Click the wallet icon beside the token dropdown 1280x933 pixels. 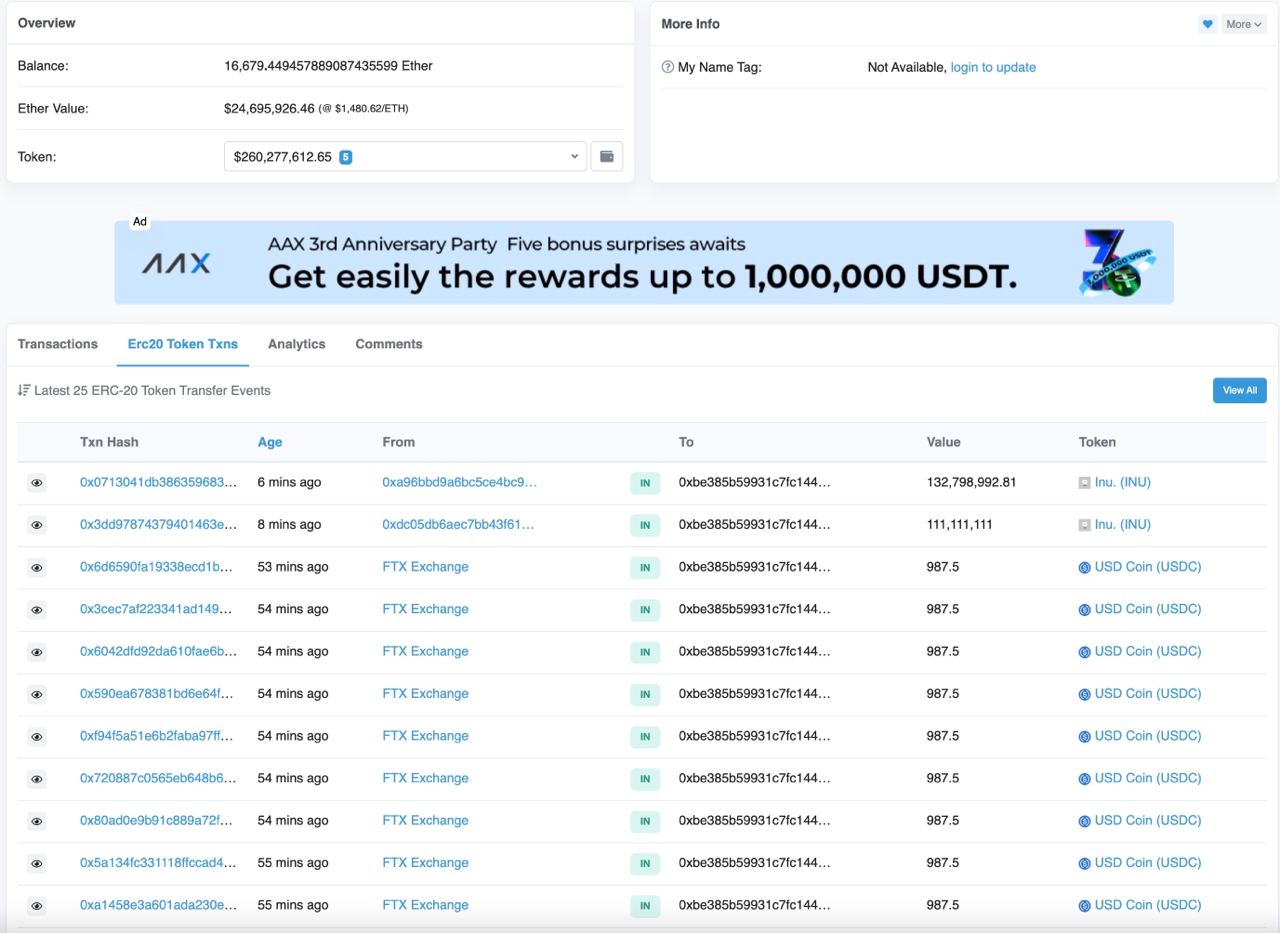607,157
